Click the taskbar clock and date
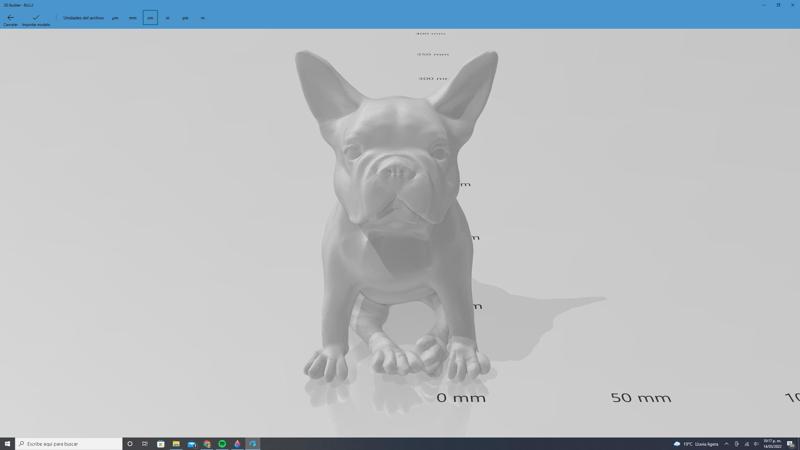Viewport: 800px width, 450px height. 772,444
